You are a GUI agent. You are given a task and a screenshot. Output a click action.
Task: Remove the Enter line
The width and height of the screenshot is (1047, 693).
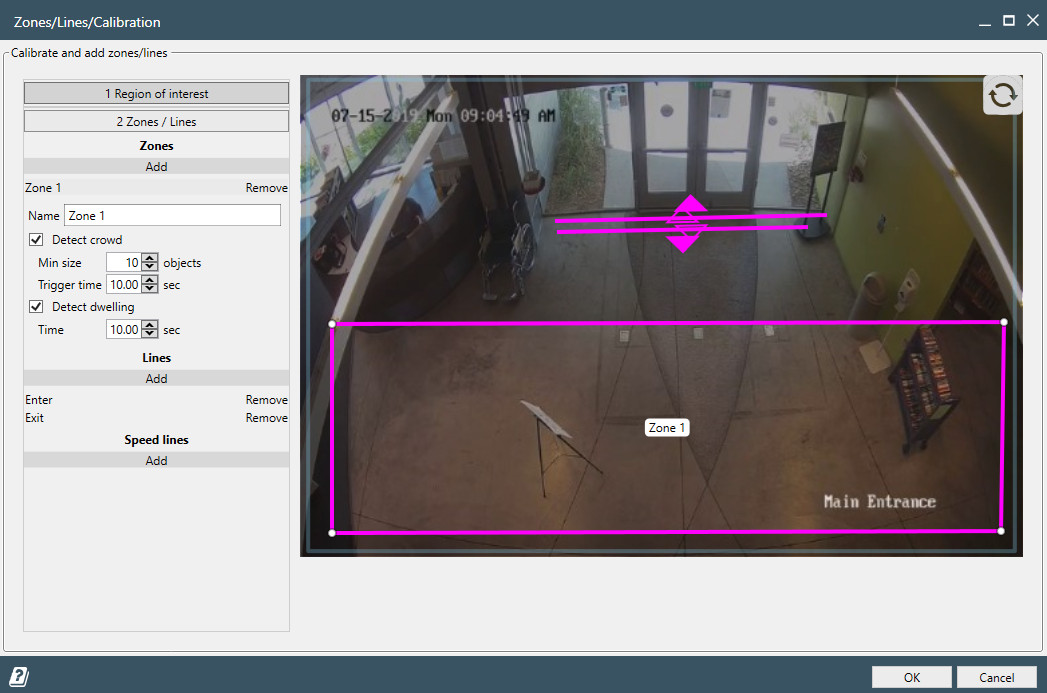pyautogui.click(x=266, y=400)
